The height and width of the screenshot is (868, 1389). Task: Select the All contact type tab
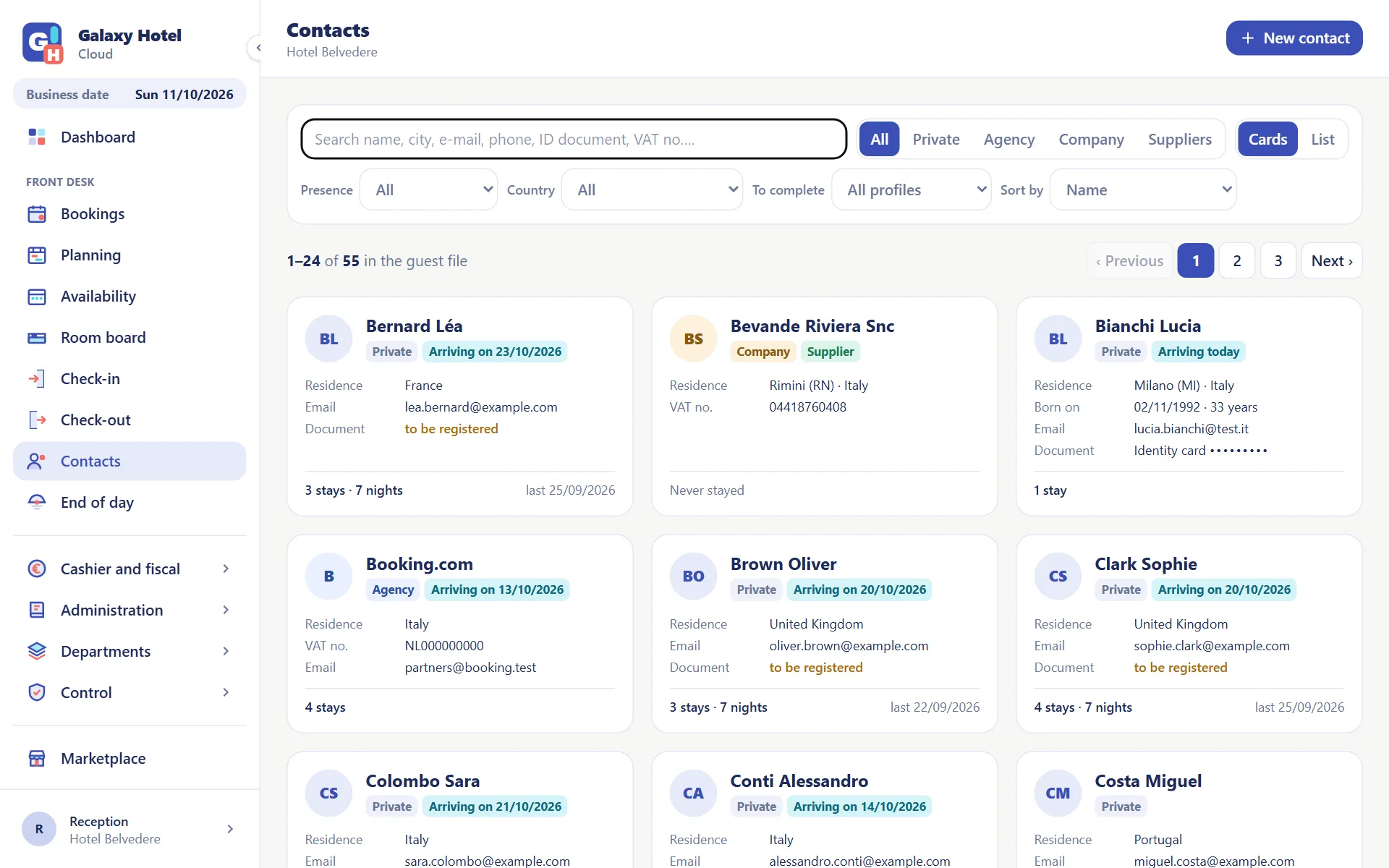tap(879, 139)
